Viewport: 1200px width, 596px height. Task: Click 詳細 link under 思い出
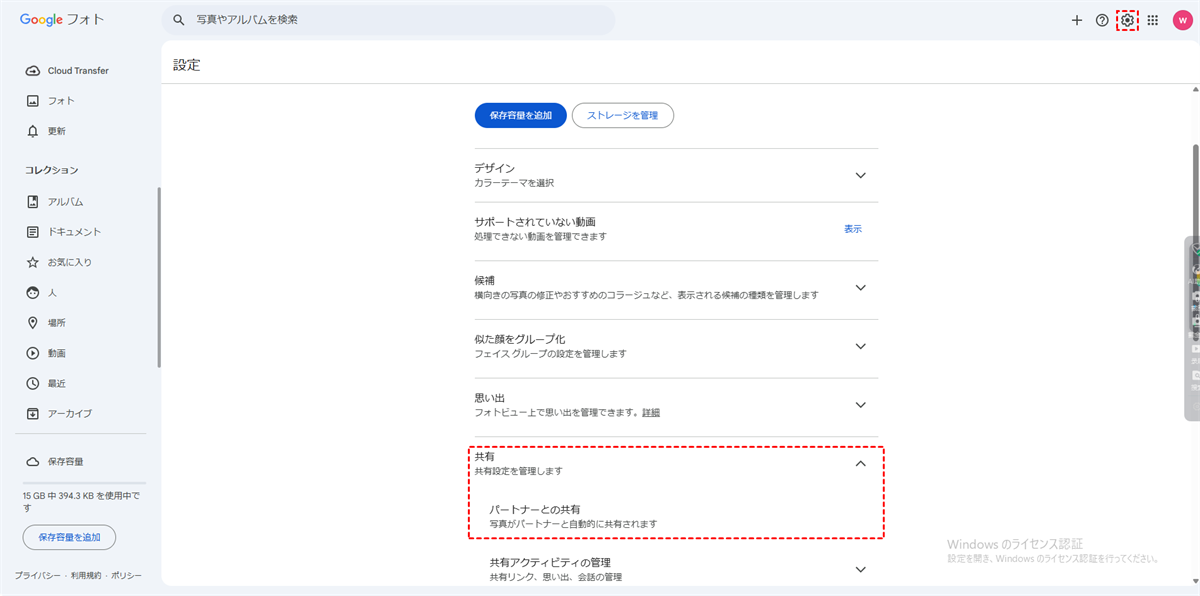click(651, 412)
